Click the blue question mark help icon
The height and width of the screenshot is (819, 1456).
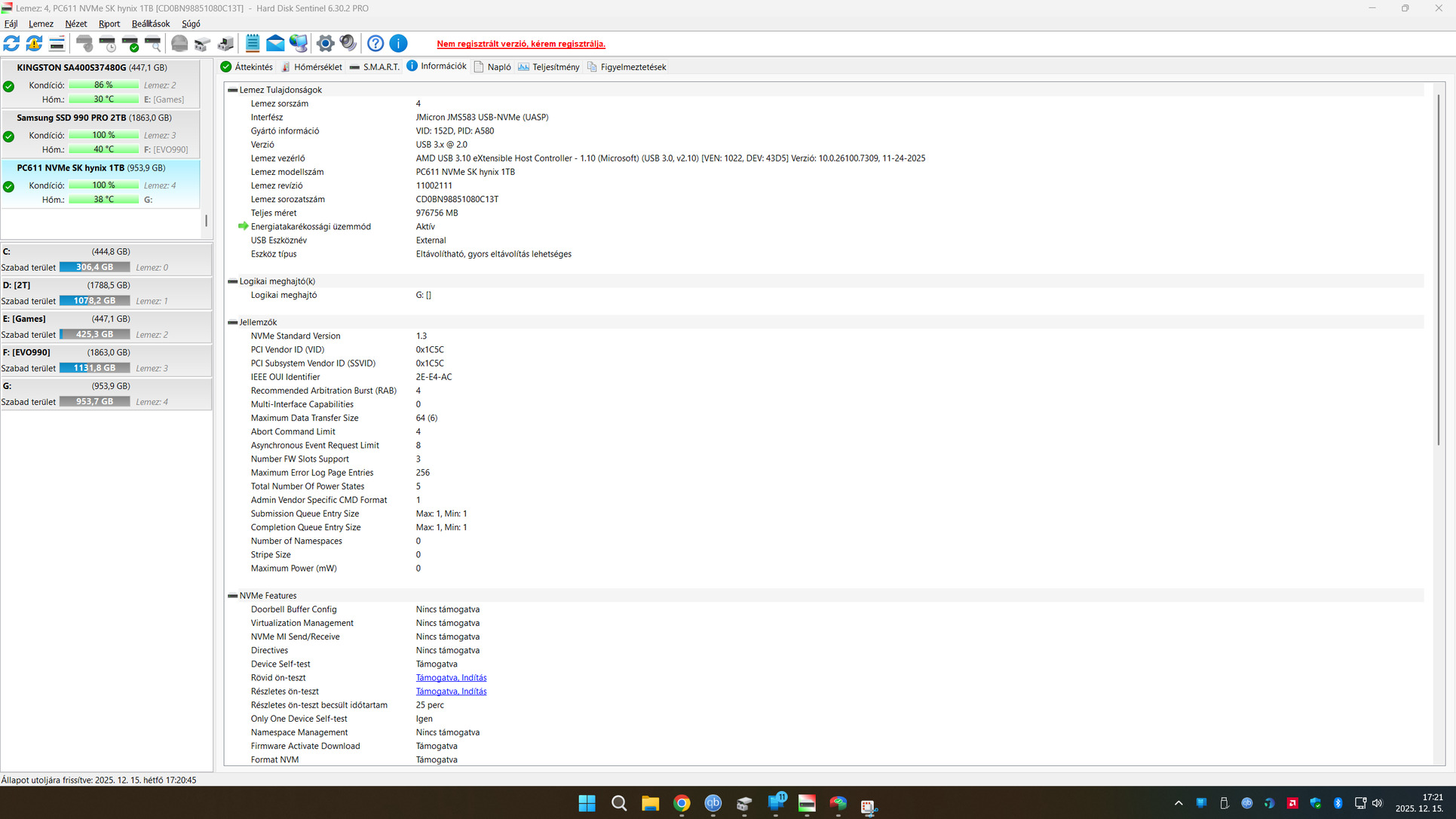click(x=375, y=44)
